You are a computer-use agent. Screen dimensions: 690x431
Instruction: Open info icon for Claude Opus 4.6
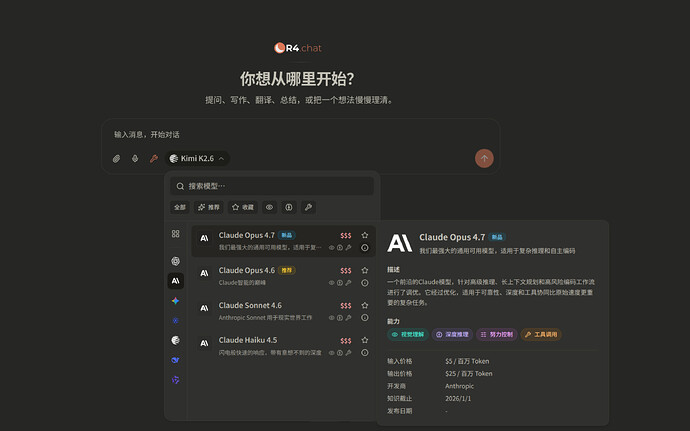point(365,283)
